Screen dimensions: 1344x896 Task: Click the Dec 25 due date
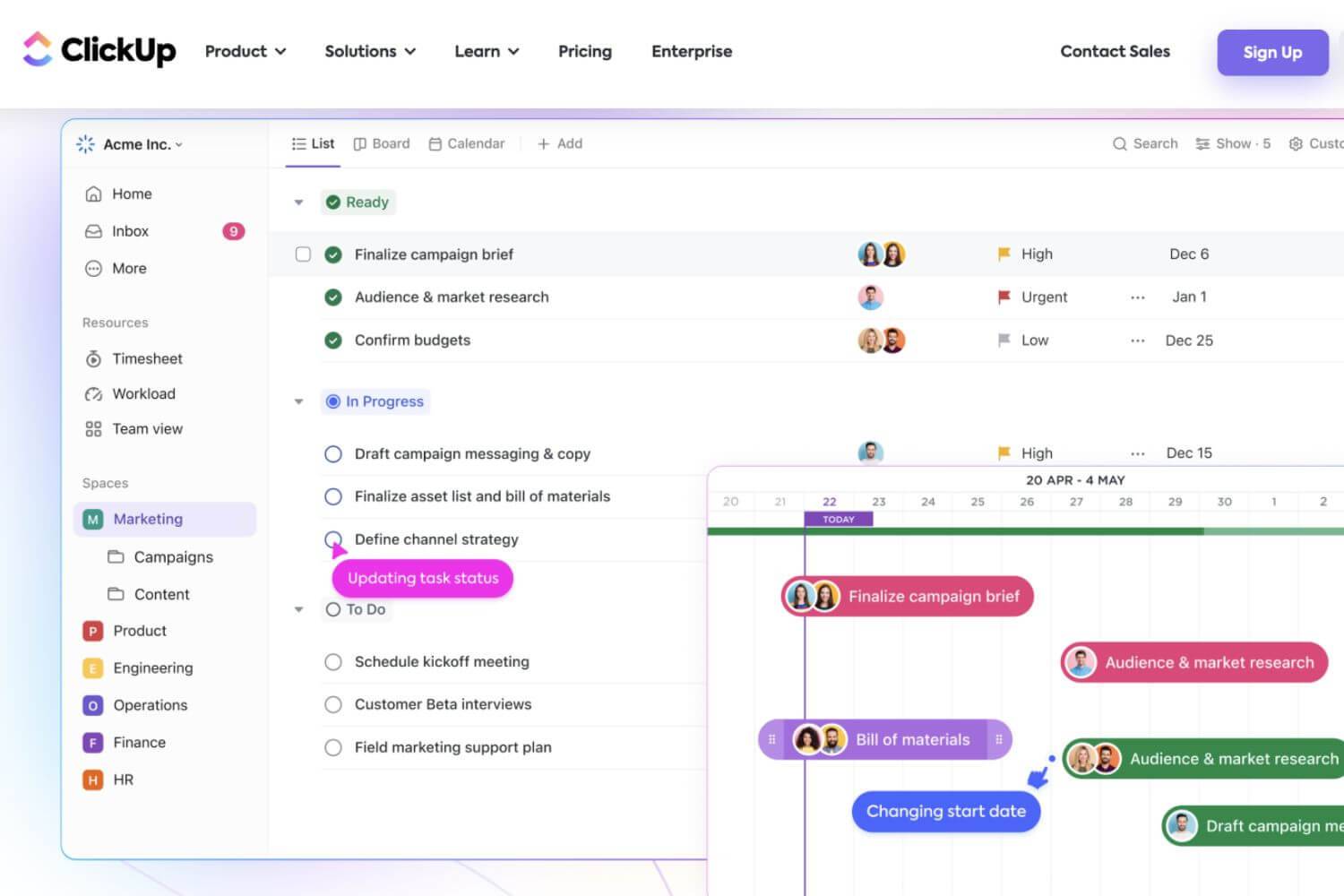tap(1189, 340)
